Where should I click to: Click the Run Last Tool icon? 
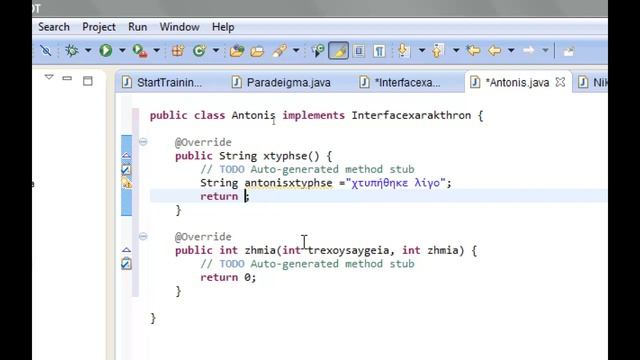click(x=140, y=51)
